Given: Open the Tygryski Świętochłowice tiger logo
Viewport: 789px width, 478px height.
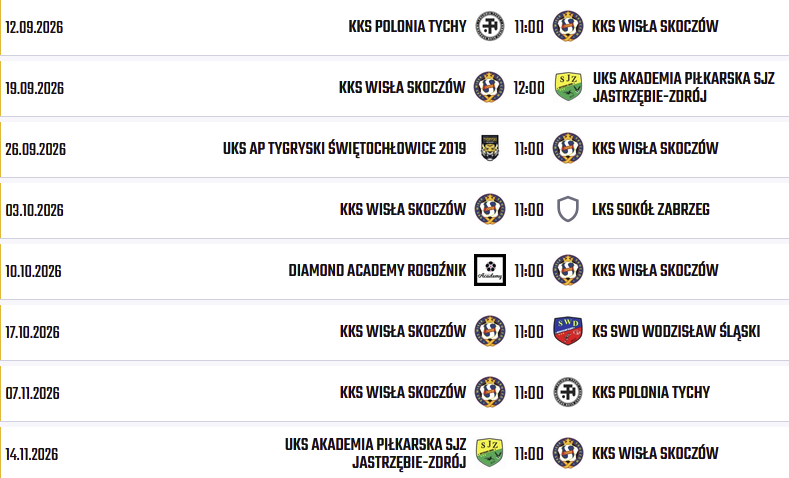Looking at the screenshot, I should pyautogui.click(x=490, y=148).
